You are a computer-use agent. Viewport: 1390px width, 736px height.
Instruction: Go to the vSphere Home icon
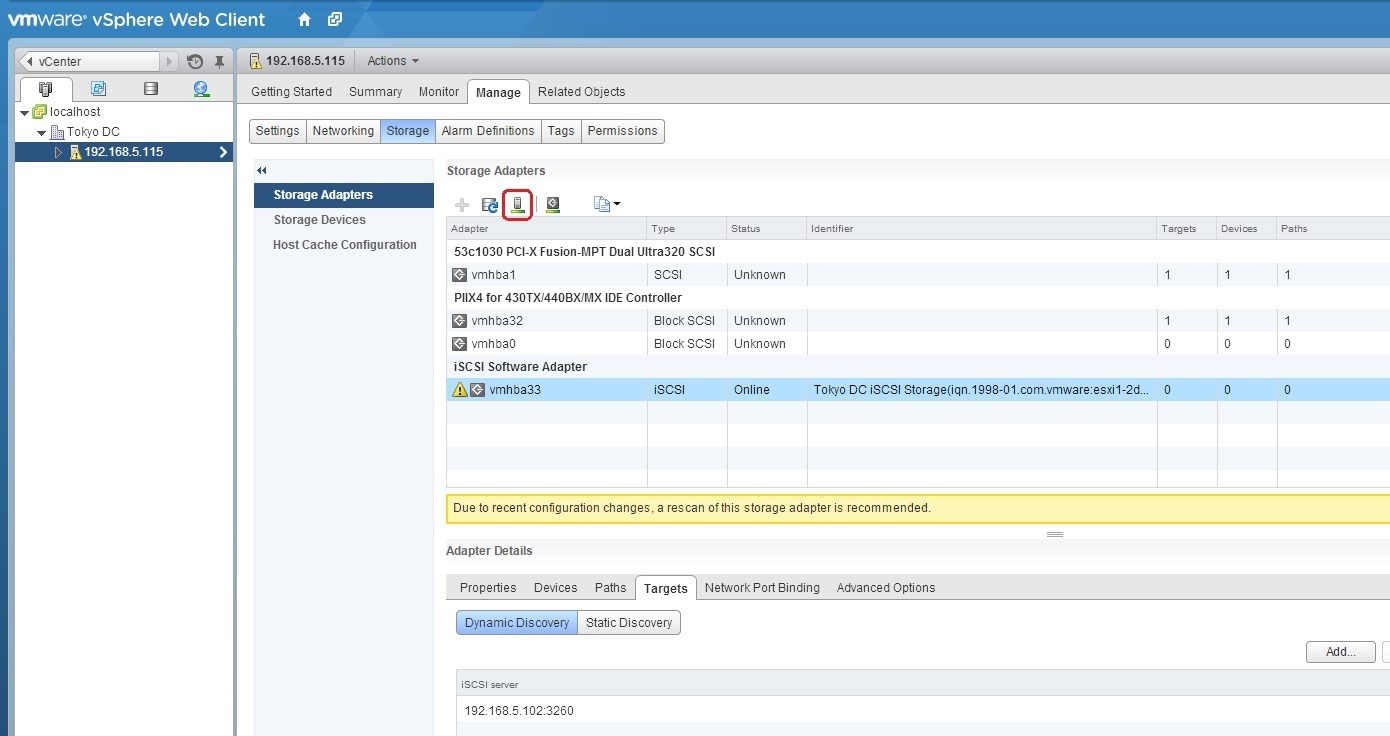305,19
